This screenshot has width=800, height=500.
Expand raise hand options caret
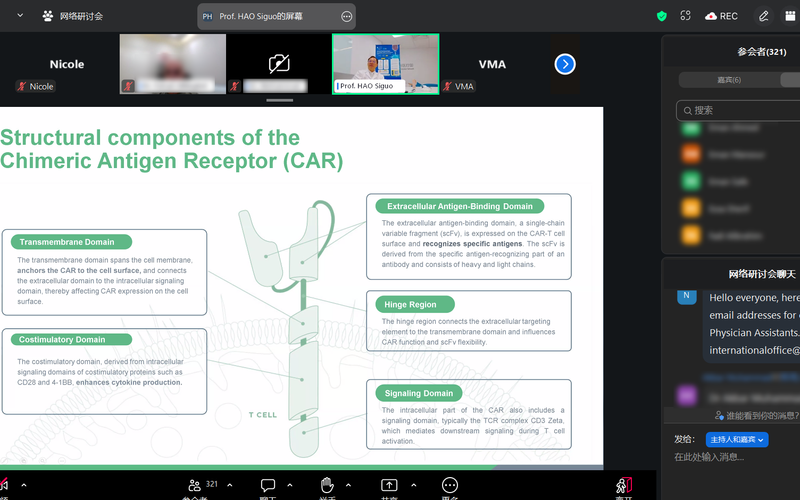click(x=348, y=485)
